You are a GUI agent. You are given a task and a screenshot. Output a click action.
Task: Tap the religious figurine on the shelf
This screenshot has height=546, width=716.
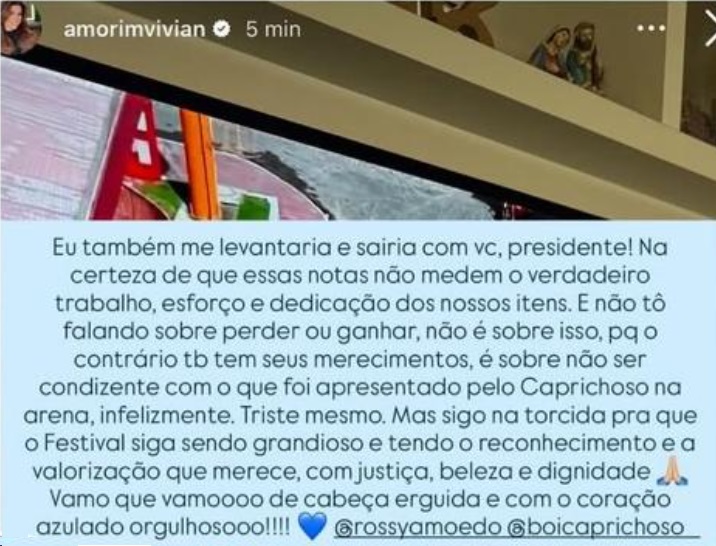tap(566, 56)
